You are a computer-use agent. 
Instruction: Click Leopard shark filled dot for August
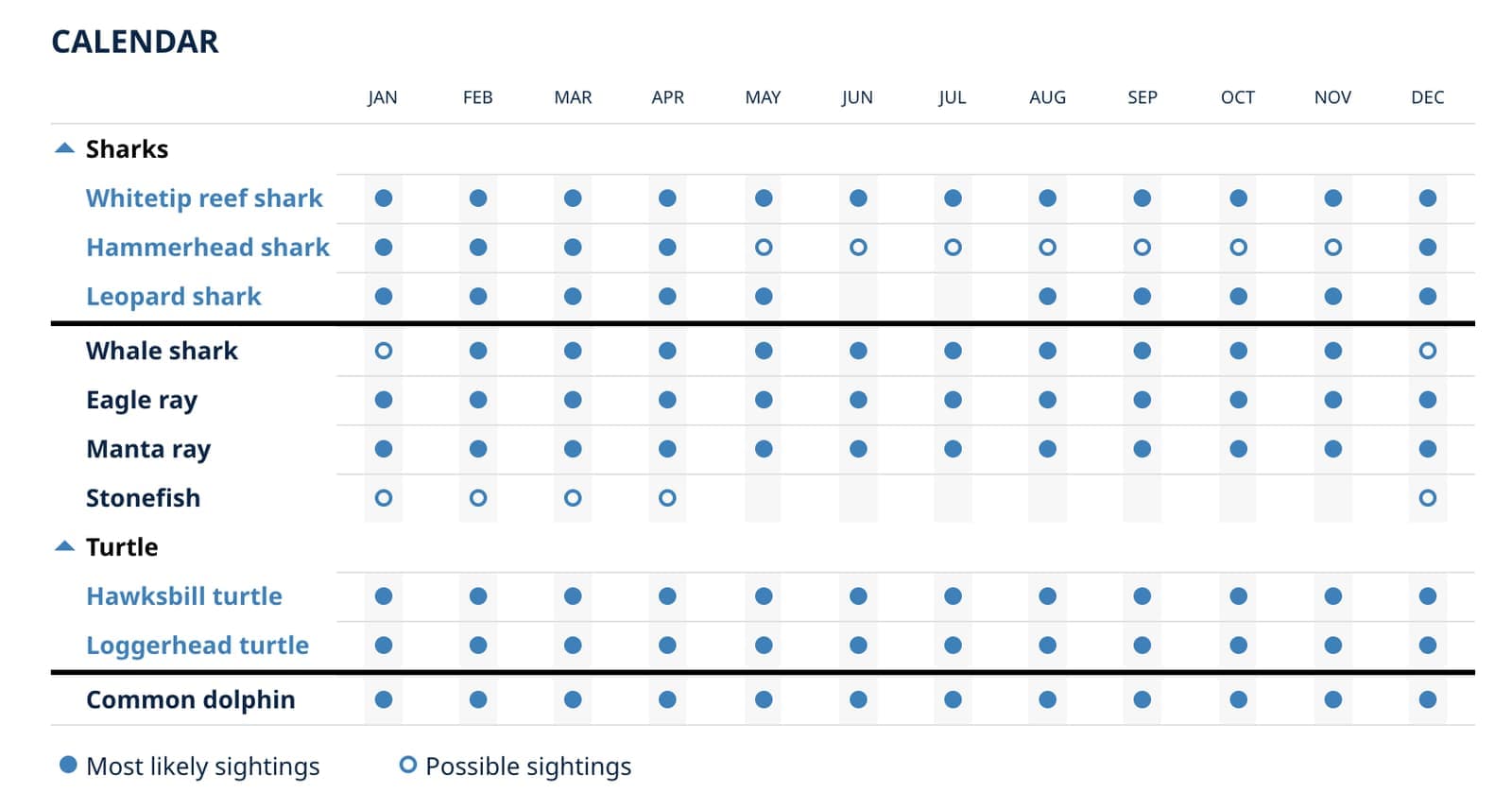point(1047,297)
